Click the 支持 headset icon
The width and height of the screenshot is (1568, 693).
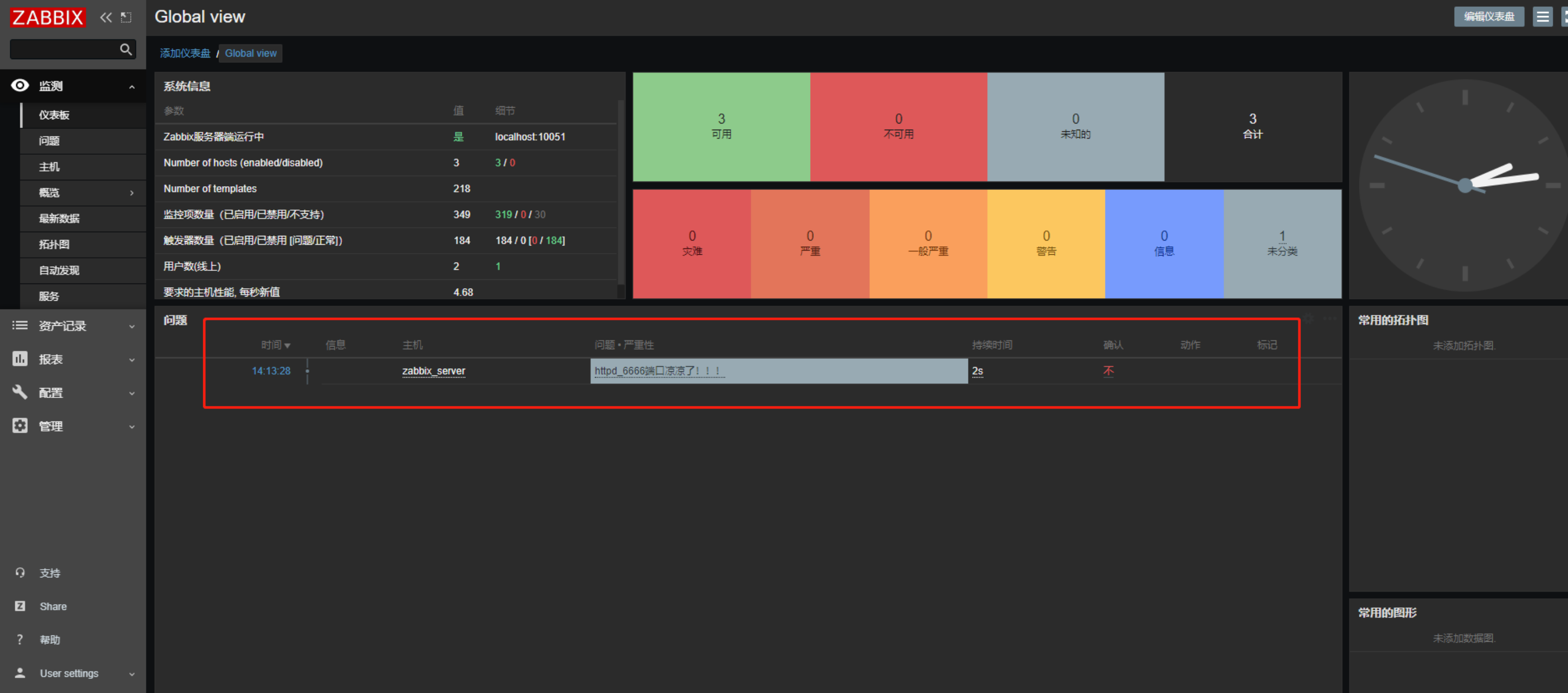click(x=20, y=572)
